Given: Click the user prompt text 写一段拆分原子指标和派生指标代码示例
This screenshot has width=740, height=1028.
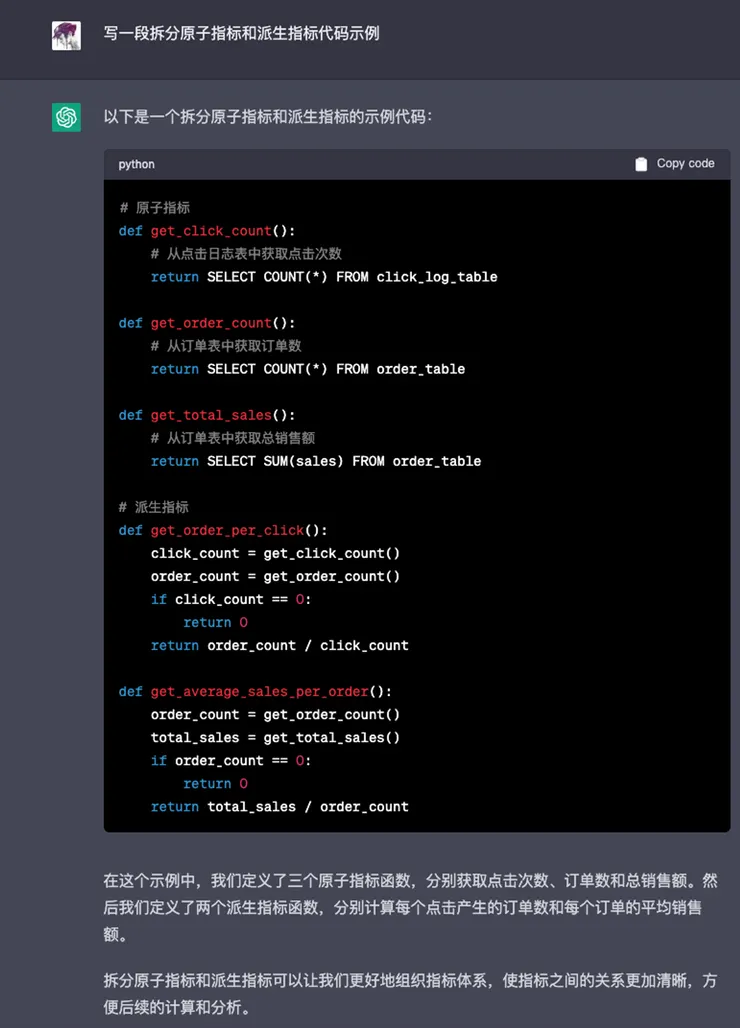Looking at the screenshot, I should 241,33.
